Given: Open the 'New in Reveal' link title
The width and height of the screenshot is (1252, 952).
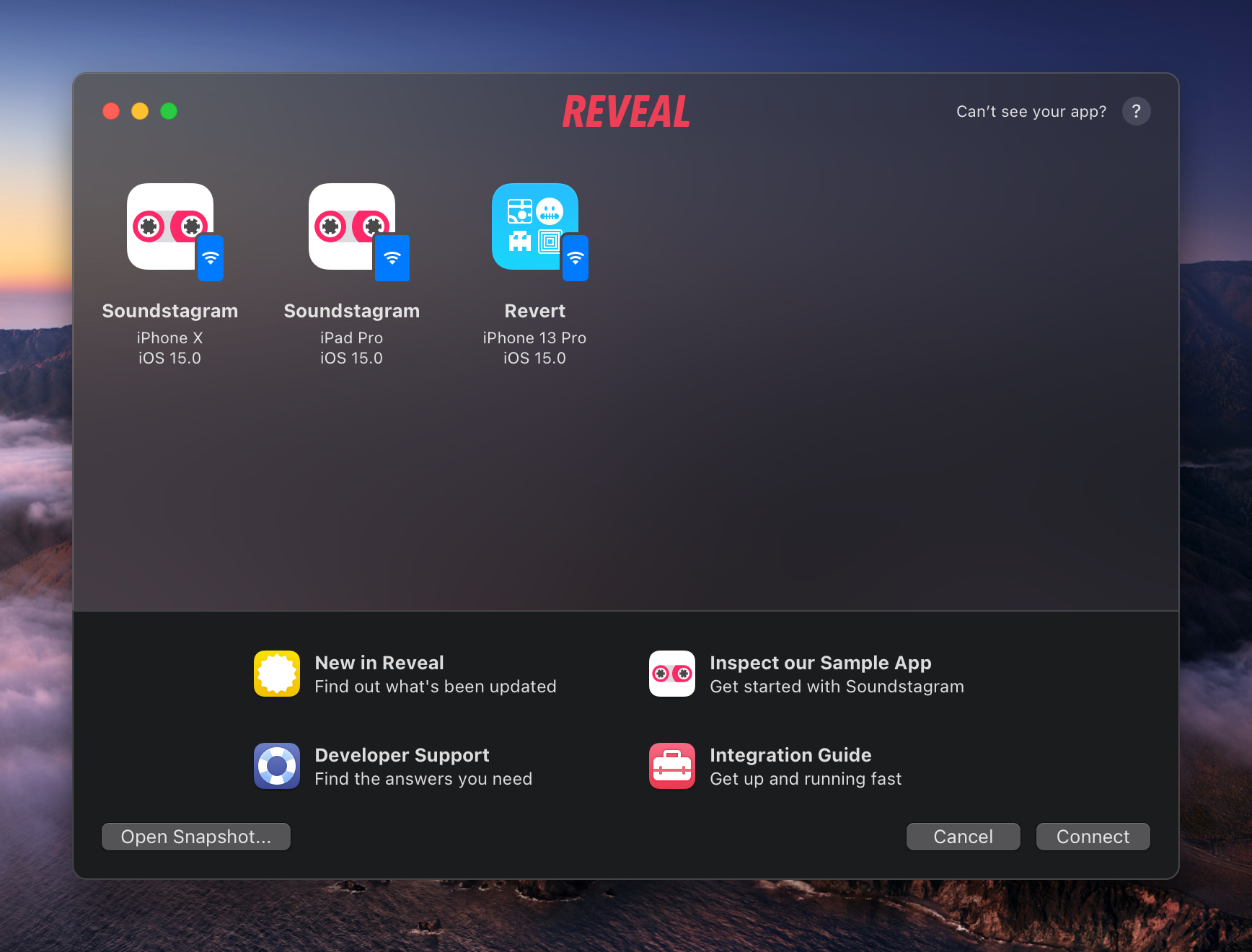Looking at the screenshot, I should pos(379,663).
